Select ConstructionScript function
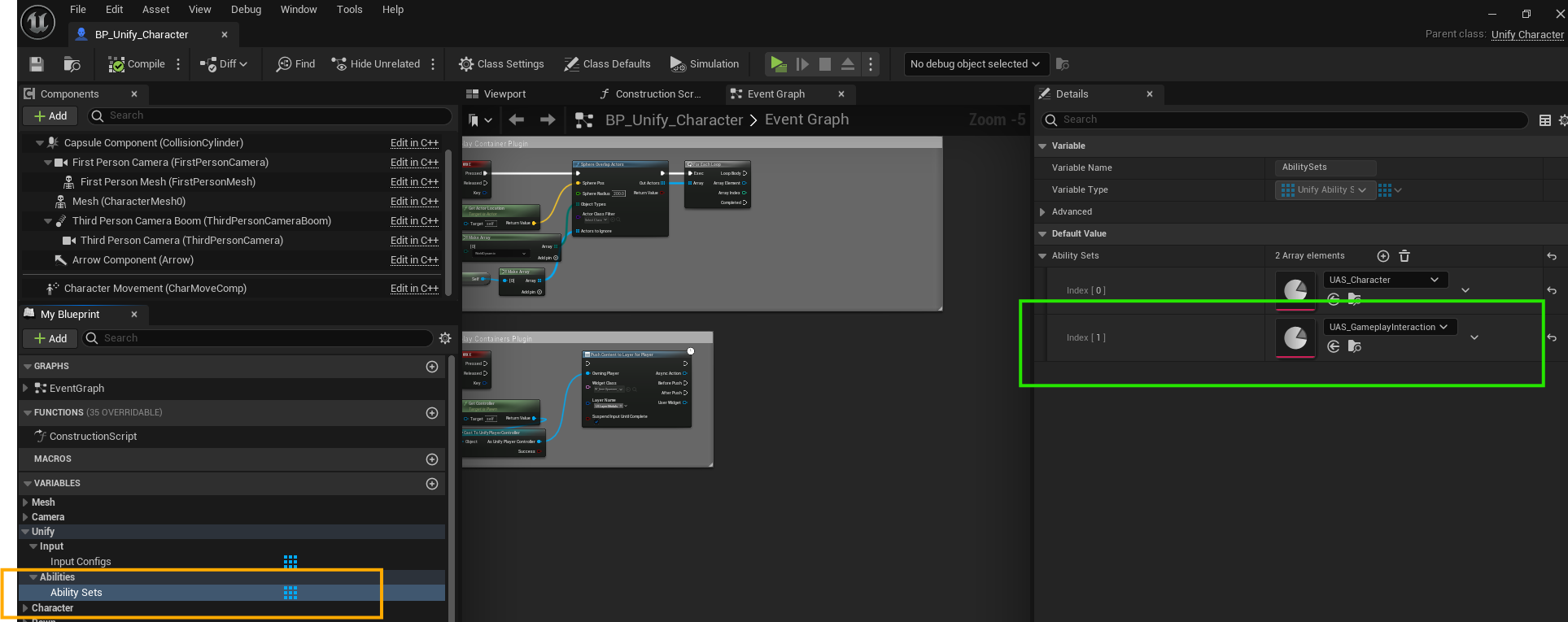1568x622 pixels. point(93,437)
